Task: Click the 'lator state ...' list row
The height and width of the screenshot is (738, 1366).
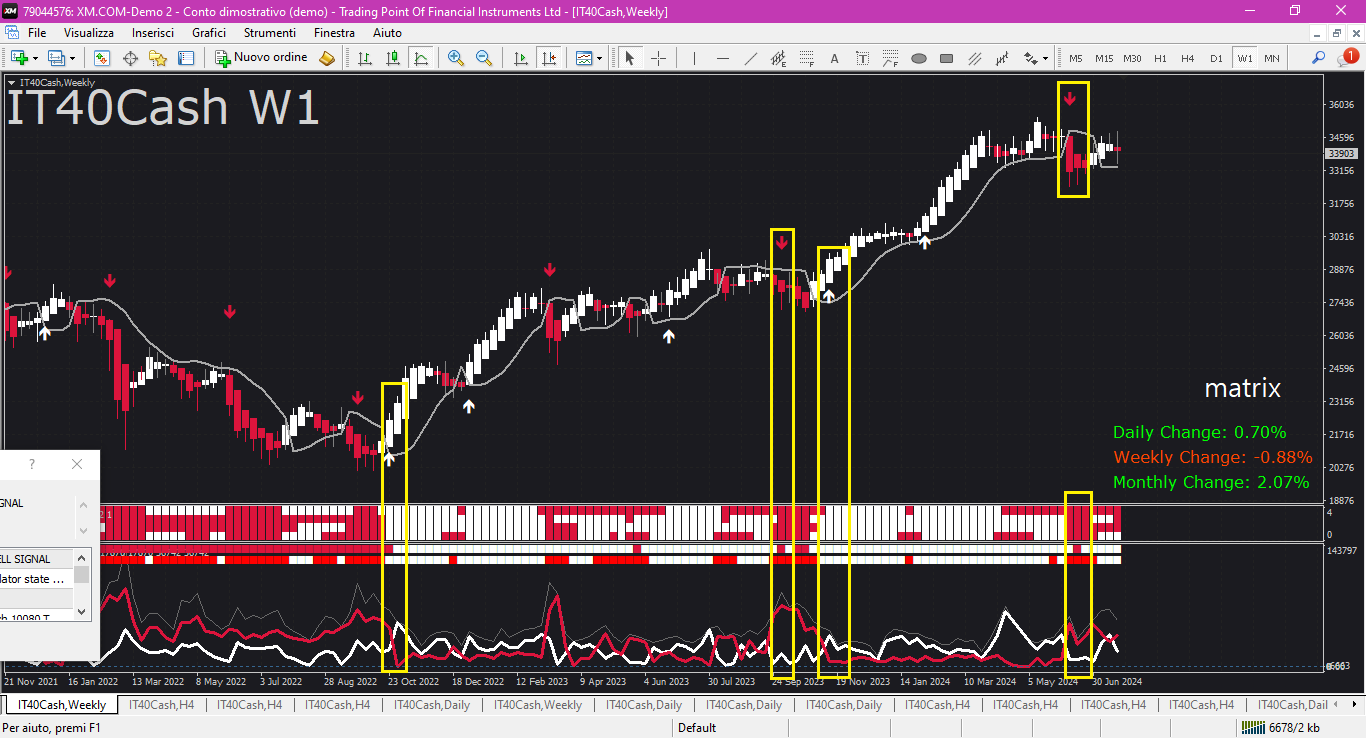Action: 37,579
